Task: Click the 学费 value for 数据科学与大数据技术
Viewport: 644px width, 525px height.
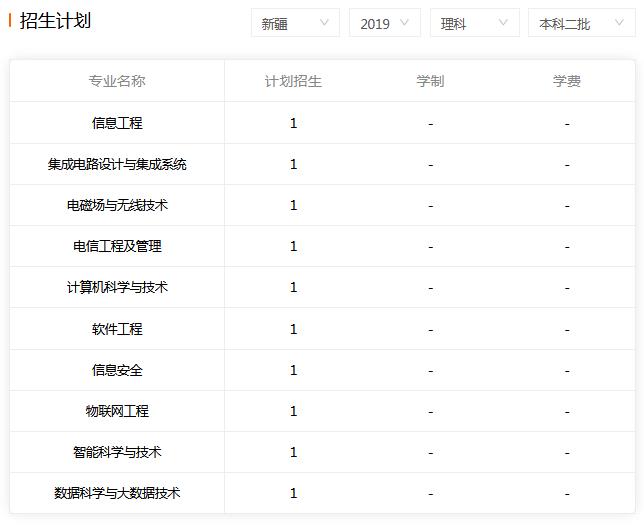Action: tap(567, 494)
